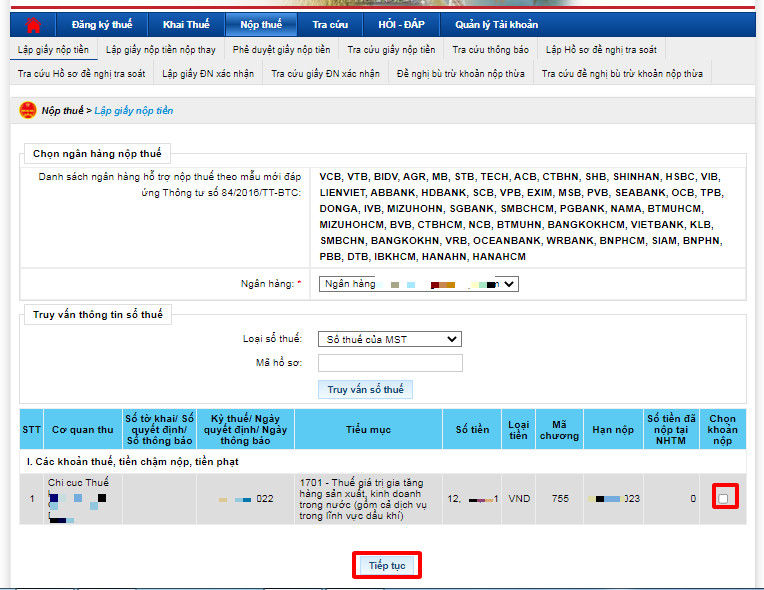The image size is (764, 590).
Task: Open Lập Hồ sơ đề nghị tra soát tab
Action: (x=601, y=50)
